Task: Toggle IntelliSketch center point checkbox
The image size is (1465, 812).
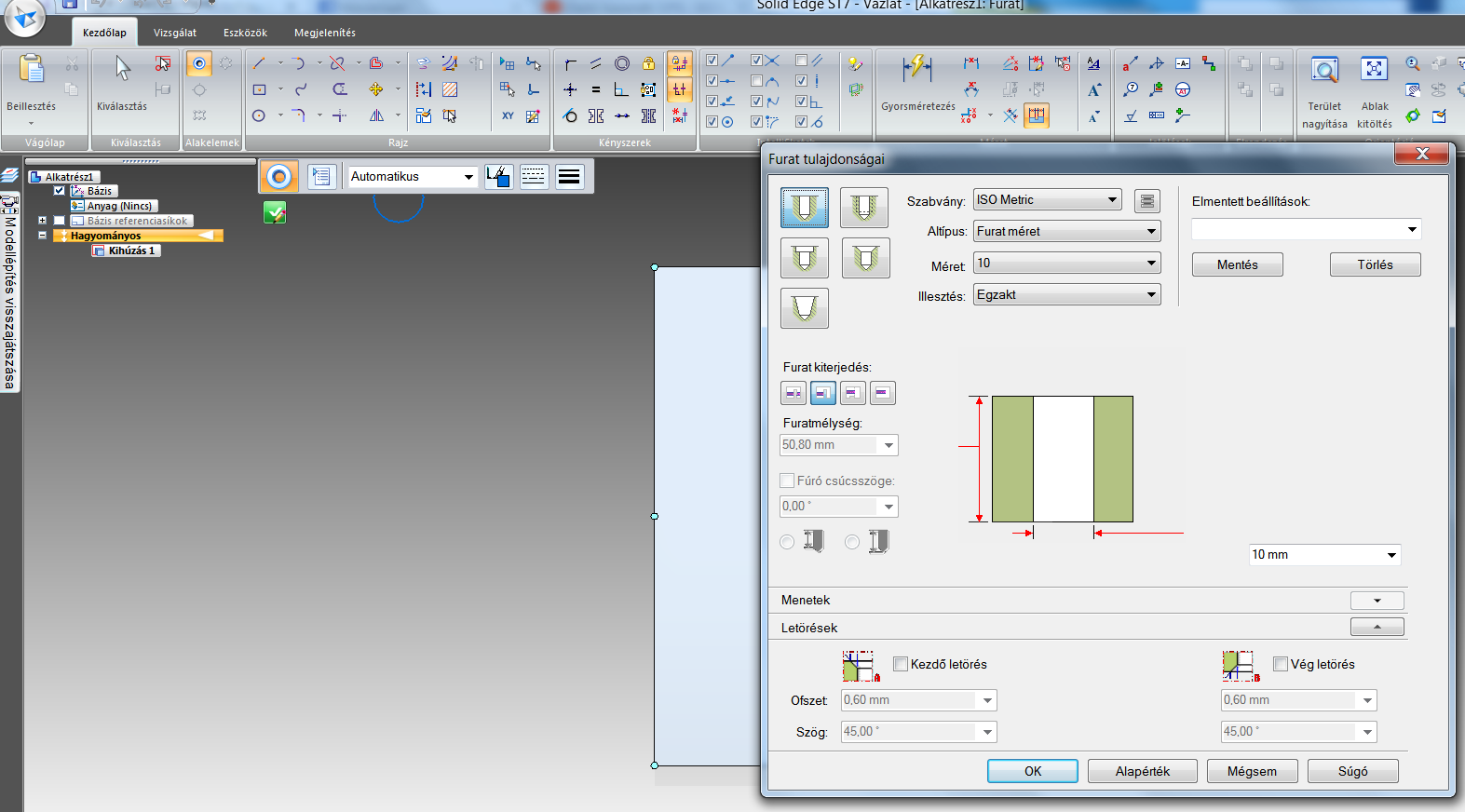Action: (x=712, y=122)
